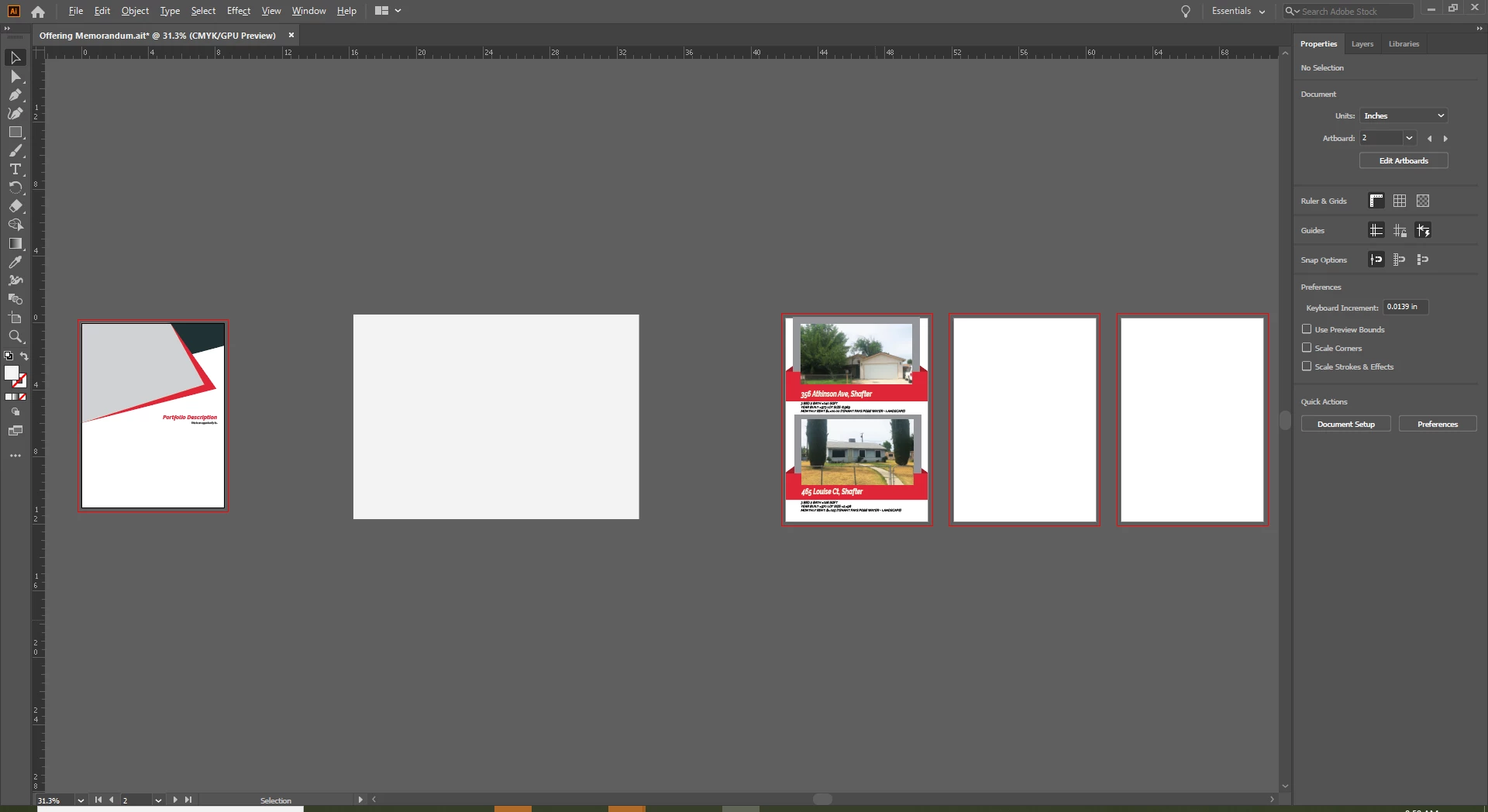Open drawing mode icon in toolbar
The height and width of the screenshot is (812, 1488).
click(15, 412)
